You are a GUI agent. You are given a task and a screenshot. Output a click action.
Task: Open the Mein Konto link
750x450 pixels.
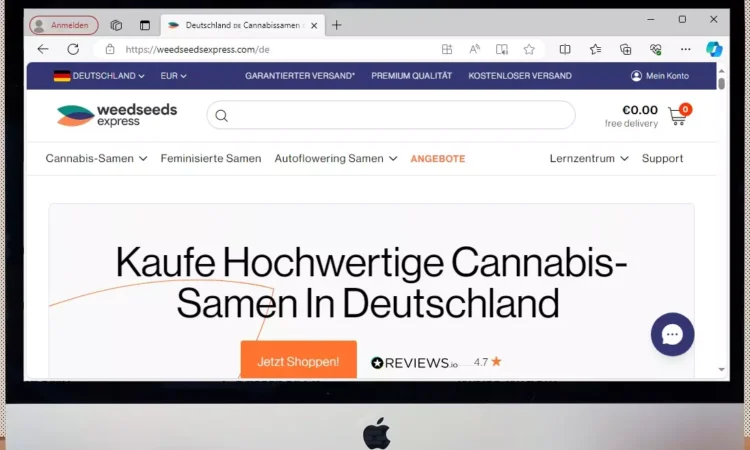tap(660, 76)
